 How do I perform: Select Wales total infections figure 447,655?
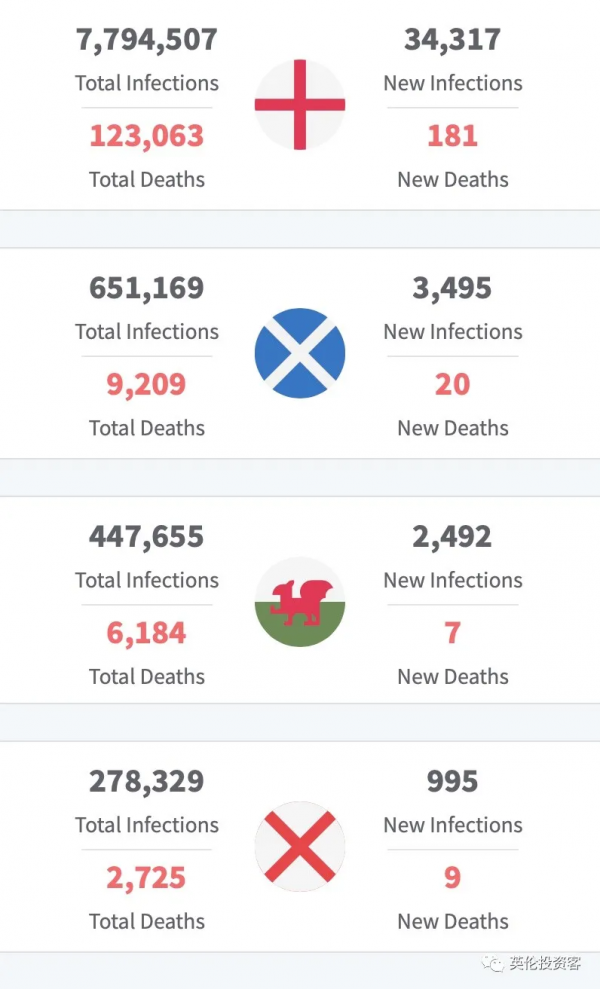(x=147, y=537)
